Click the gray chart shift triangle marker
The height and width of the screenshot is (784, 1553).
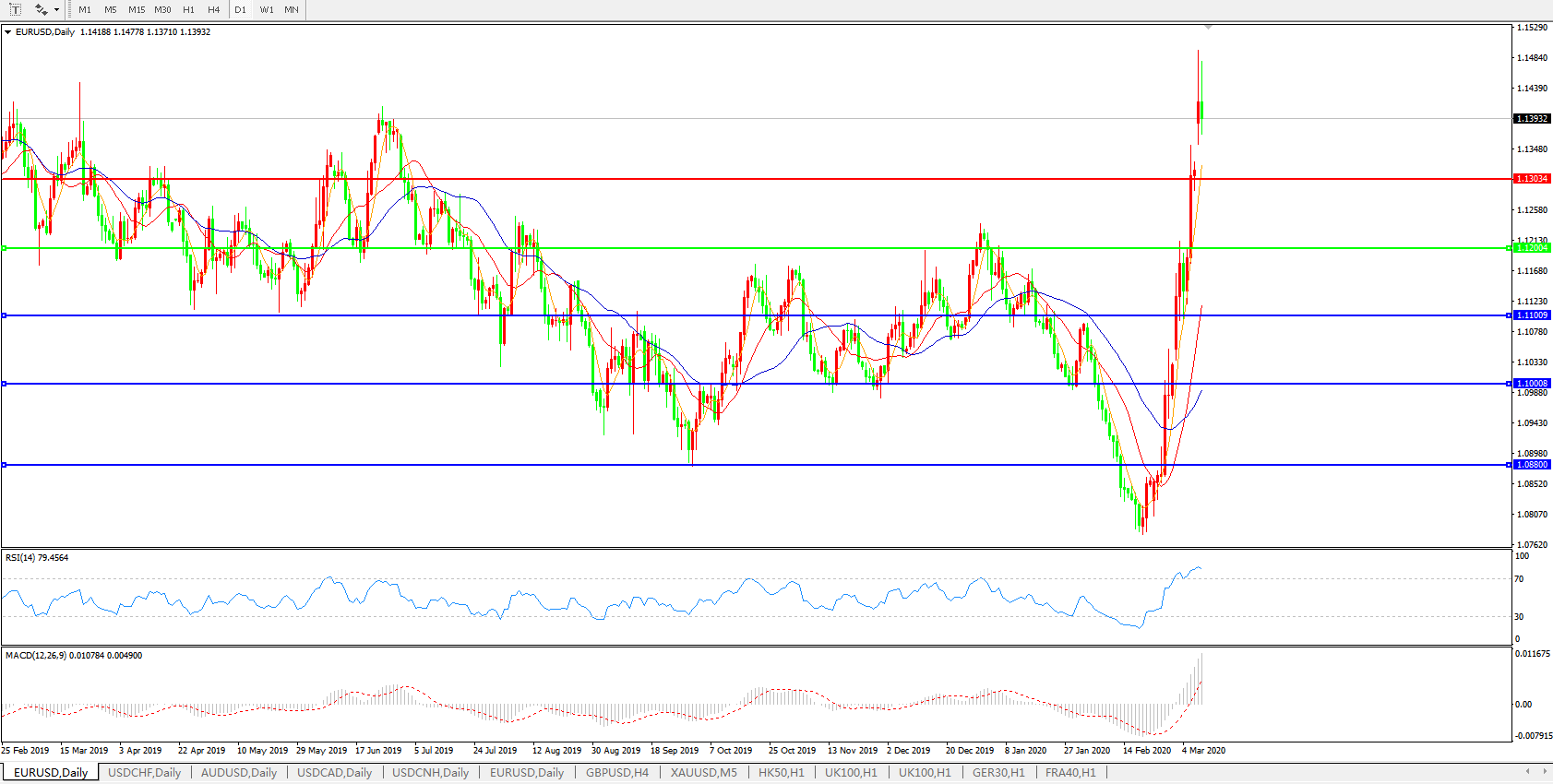[1208, 28]
